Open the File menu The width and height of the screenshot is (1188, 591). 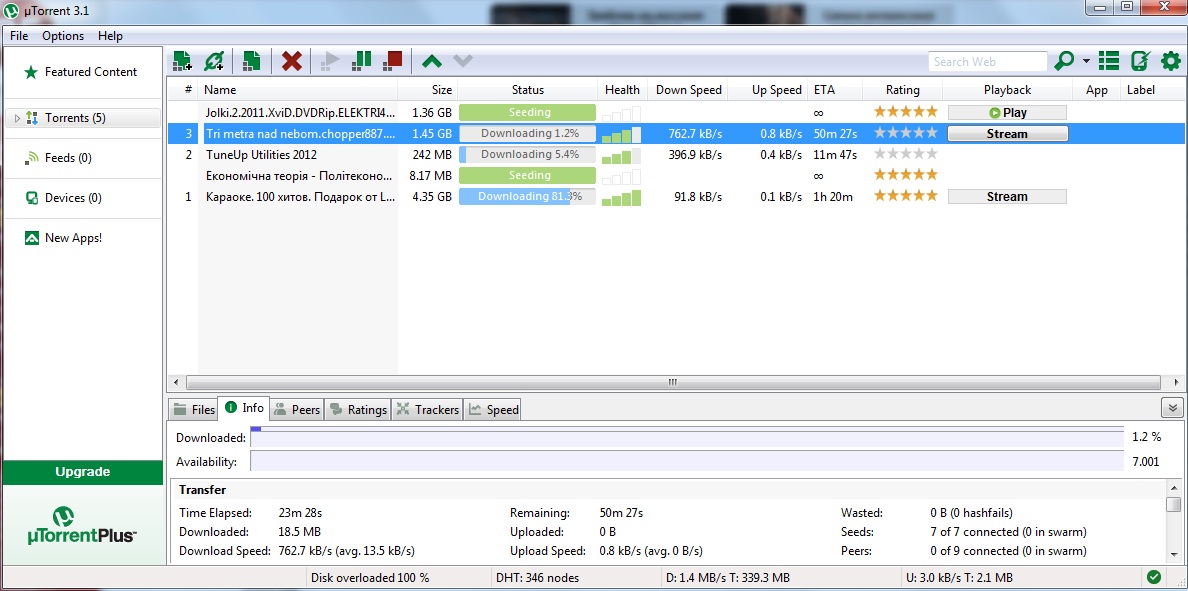click(19, 36)
